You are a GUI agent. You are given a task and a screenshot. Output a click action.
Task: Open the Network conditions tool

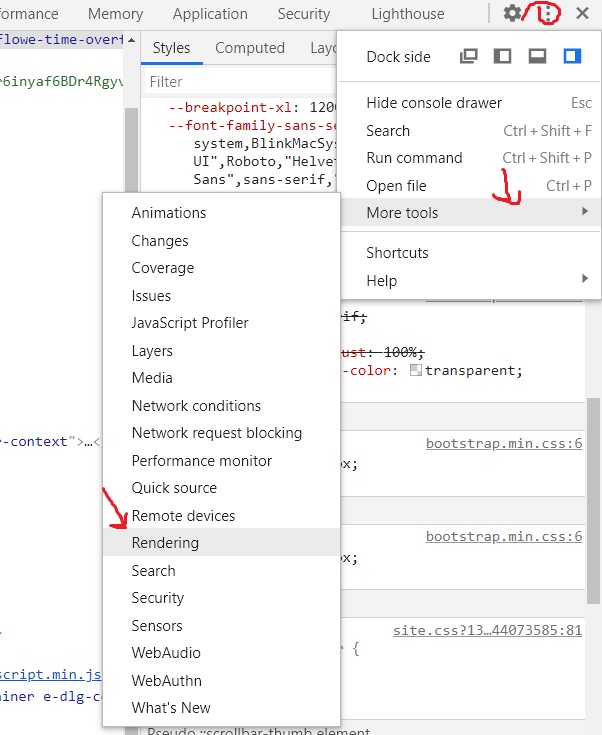pos(196,406)
